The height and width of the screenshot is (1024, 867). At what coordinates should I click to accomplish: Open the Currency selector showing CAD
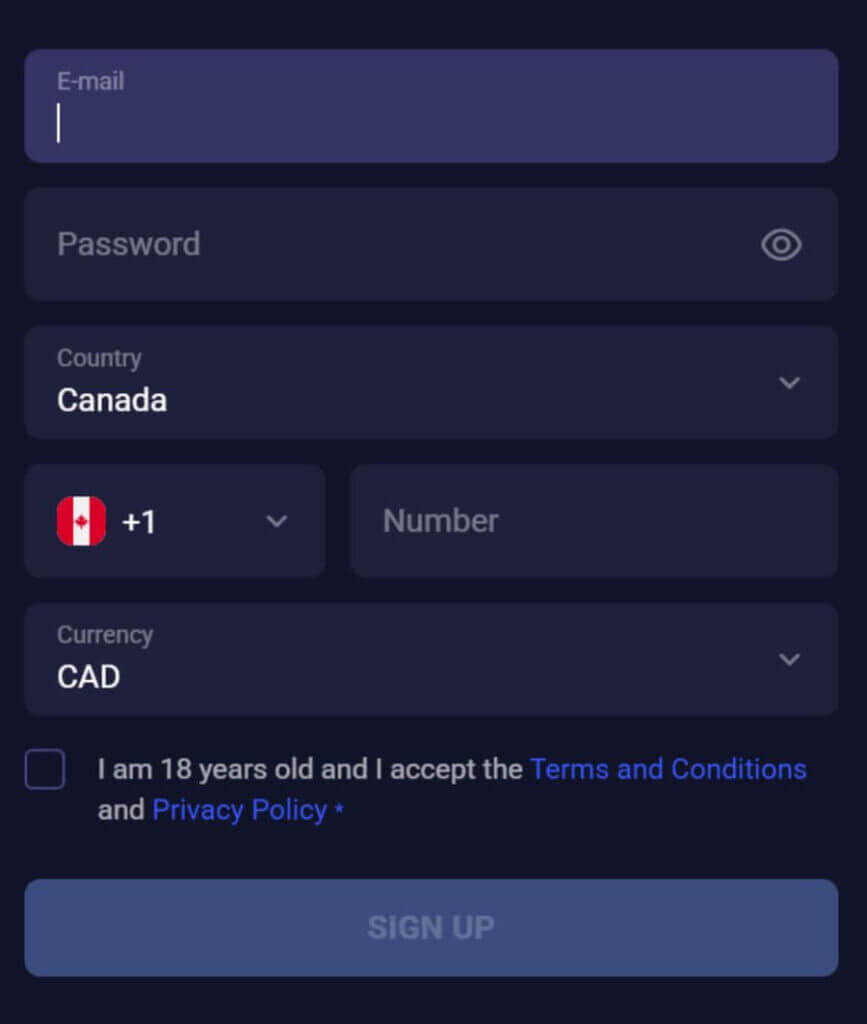click(400, 660)
